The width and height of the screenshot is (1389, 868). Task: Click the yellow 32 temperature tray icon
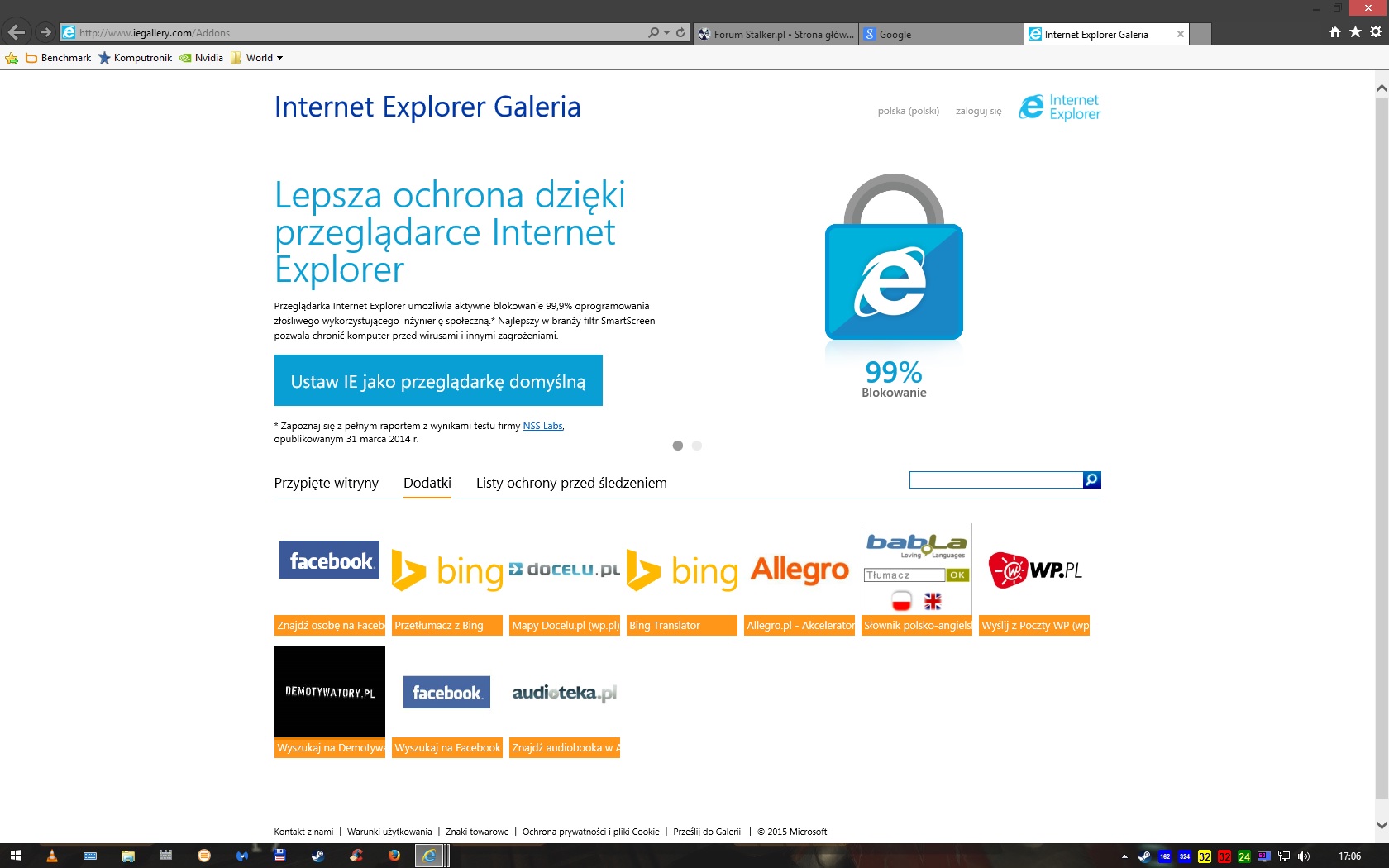tap(1205, 856)
